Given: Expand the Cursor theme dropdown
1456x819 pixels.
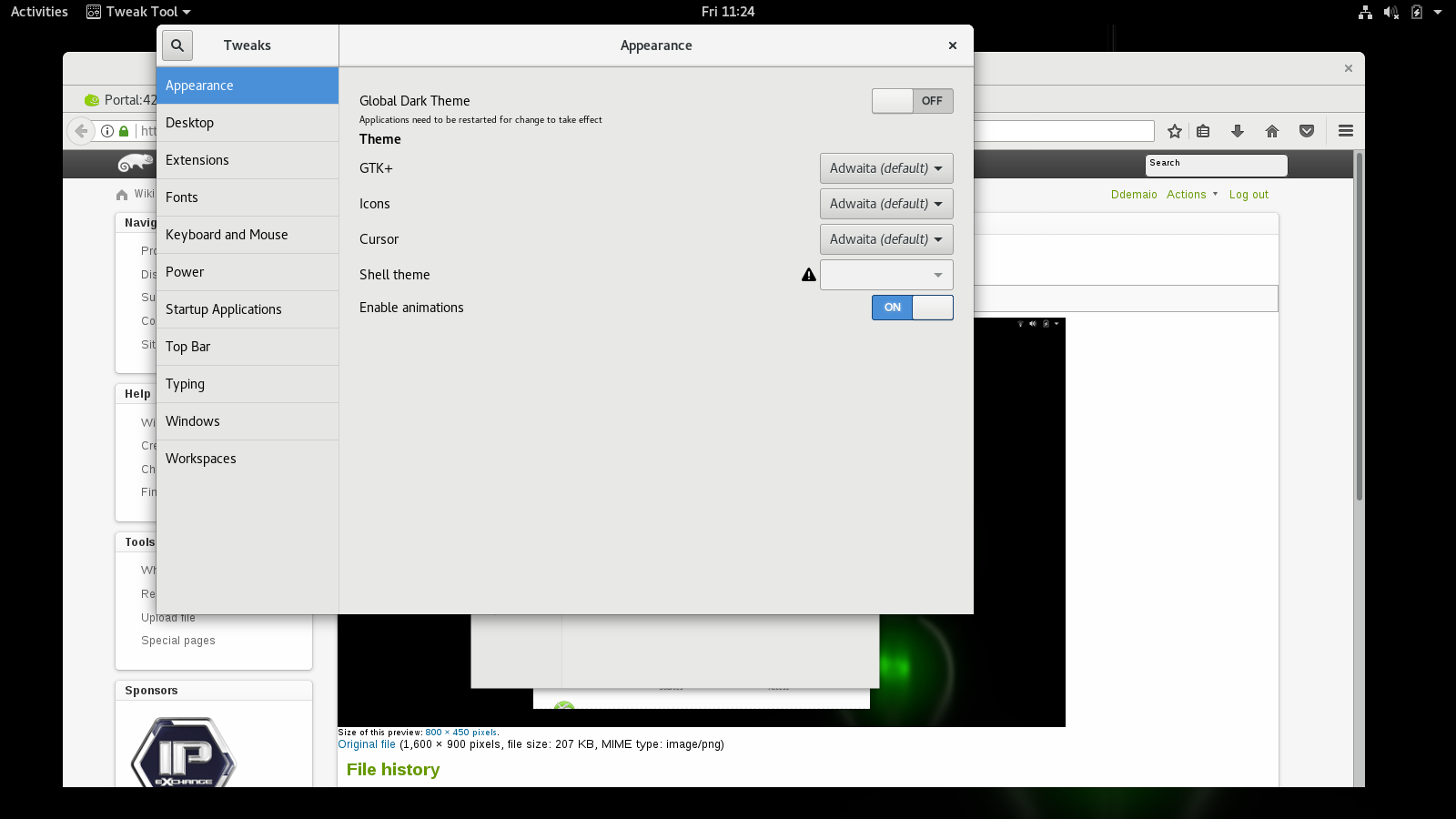Looking at the screenshot, I should [x=885, y=239].
